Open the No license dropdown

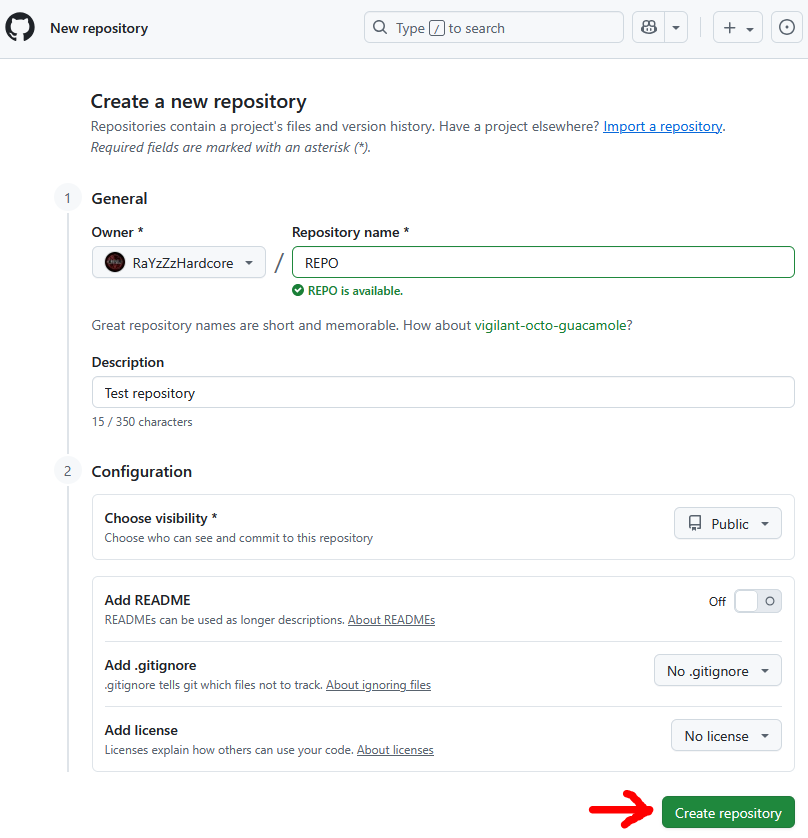725,736
